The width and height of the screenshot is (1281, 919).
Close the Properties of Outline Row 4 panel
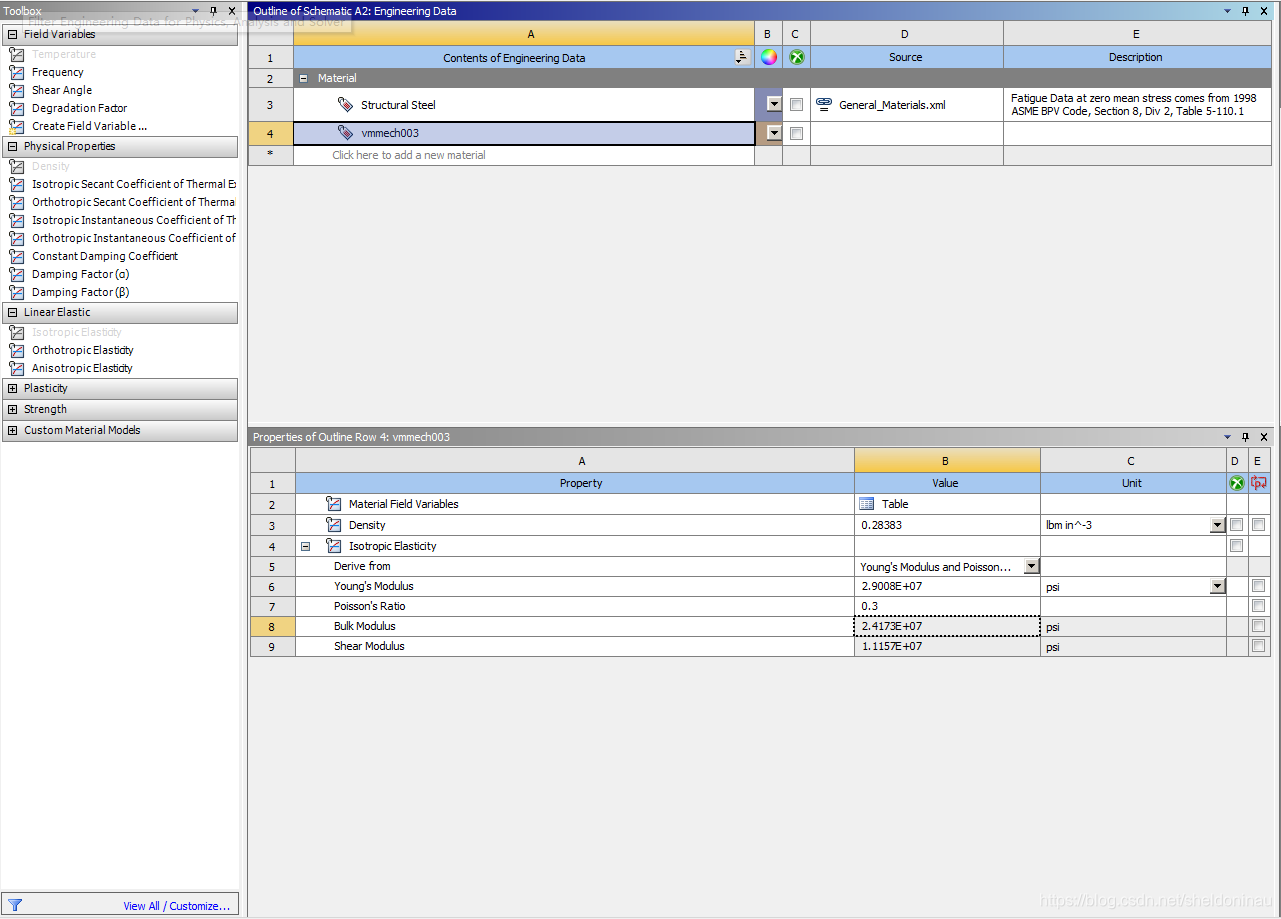(1264, 437)
